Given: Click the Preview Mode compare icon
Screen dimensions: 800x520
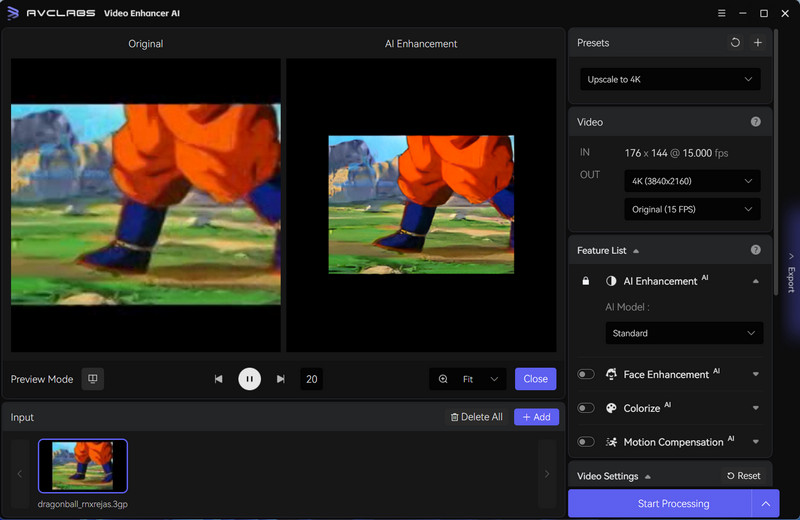Looking at the screenshot, I should (92, 379).
